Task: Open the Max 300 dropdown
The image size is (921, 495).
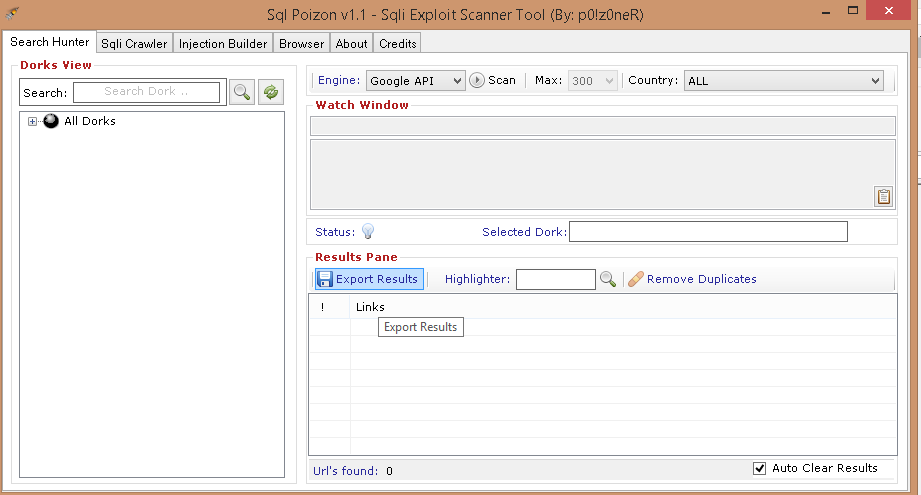Action: 593,80
